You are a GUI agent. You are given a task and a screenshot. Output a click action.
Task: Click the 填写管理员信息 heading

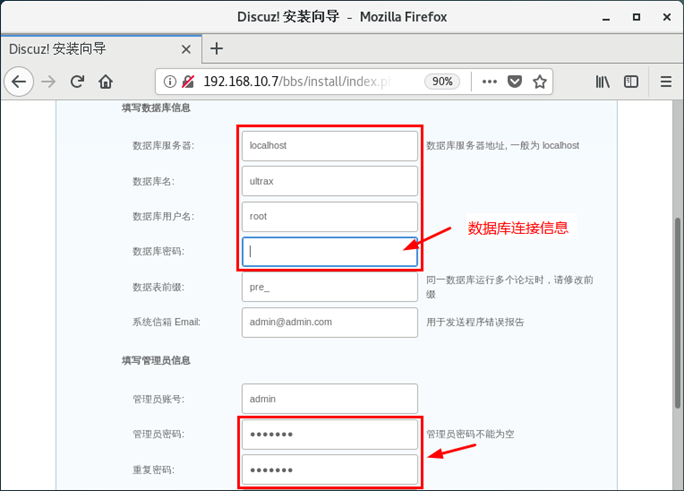pos(156,361)
